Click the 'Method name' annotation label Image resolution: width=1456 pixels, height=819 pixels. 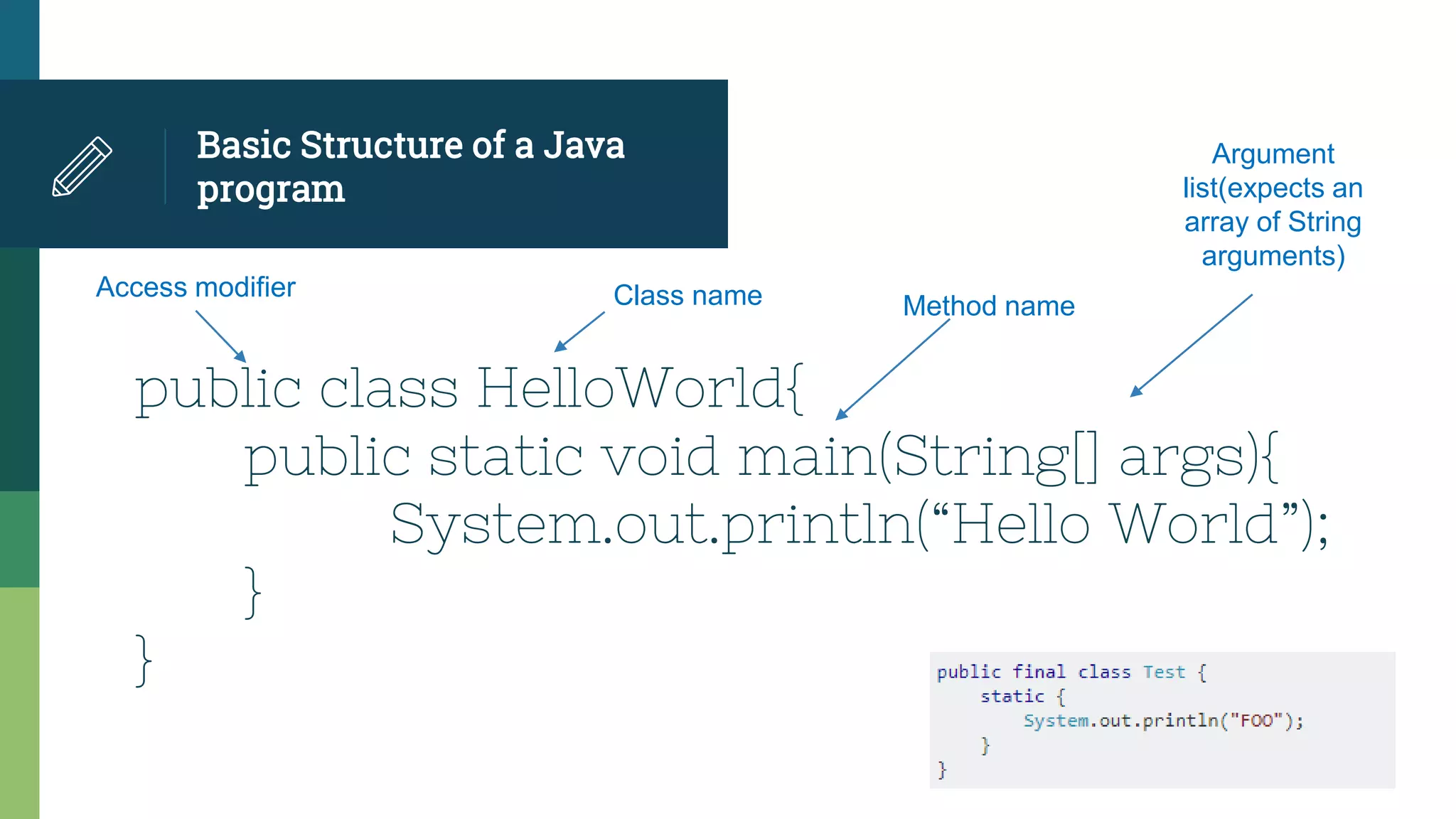pyautogui.click(x=988, y=306)
